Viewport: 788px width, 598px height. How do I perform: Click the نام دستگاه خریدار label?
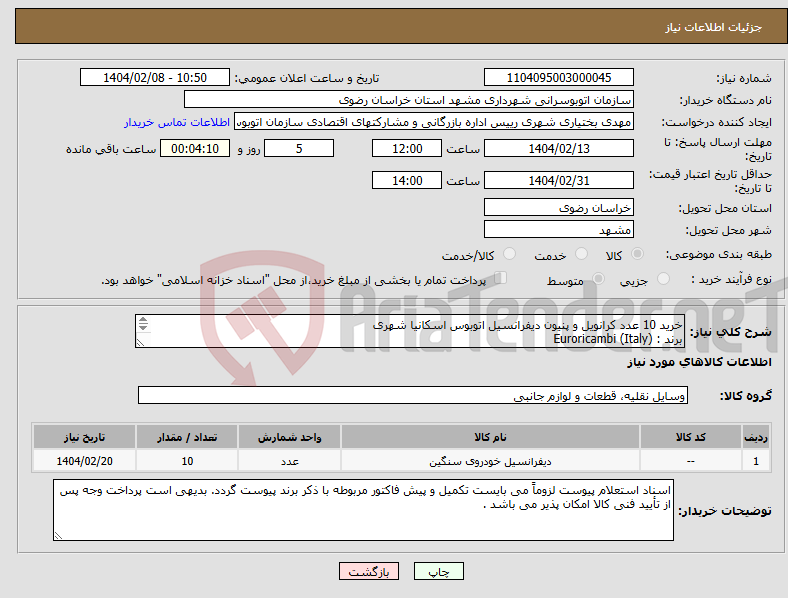726,101
